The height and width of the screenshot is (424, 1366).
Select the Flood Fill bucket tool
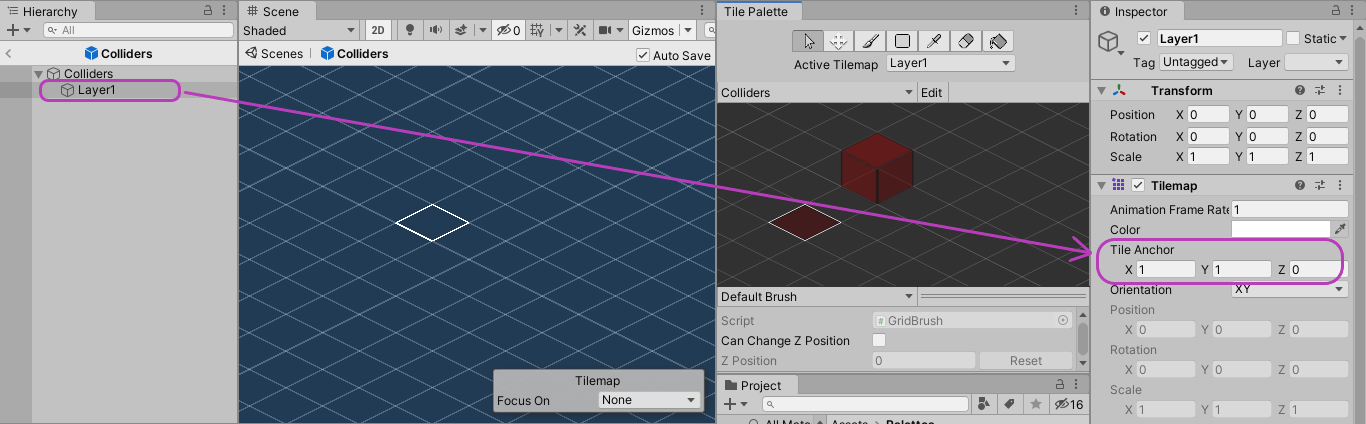997,41
